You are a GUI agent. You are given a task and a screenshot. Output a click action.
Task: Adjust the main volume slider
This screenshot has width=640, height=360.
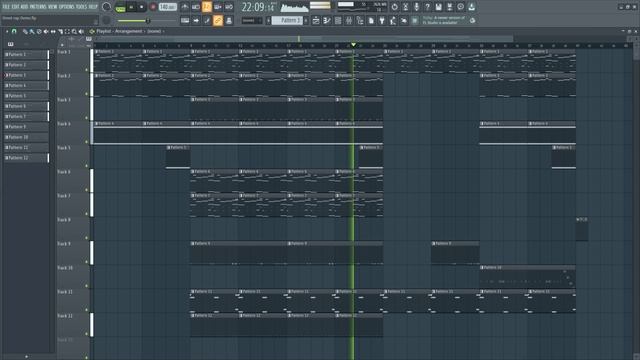click(x=148, y=21)
